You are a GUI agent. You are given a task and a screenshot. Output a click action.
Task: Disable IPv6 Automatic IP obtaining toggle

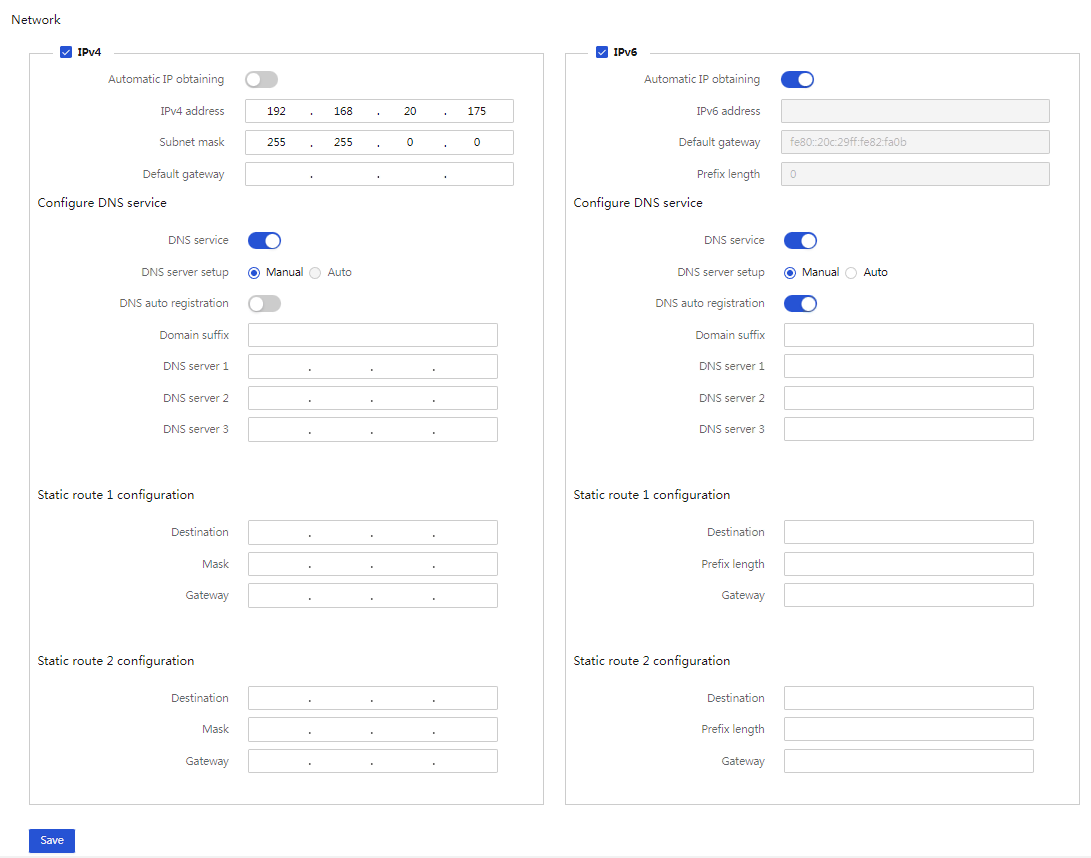pyautogui.click(x=797, y=79)
